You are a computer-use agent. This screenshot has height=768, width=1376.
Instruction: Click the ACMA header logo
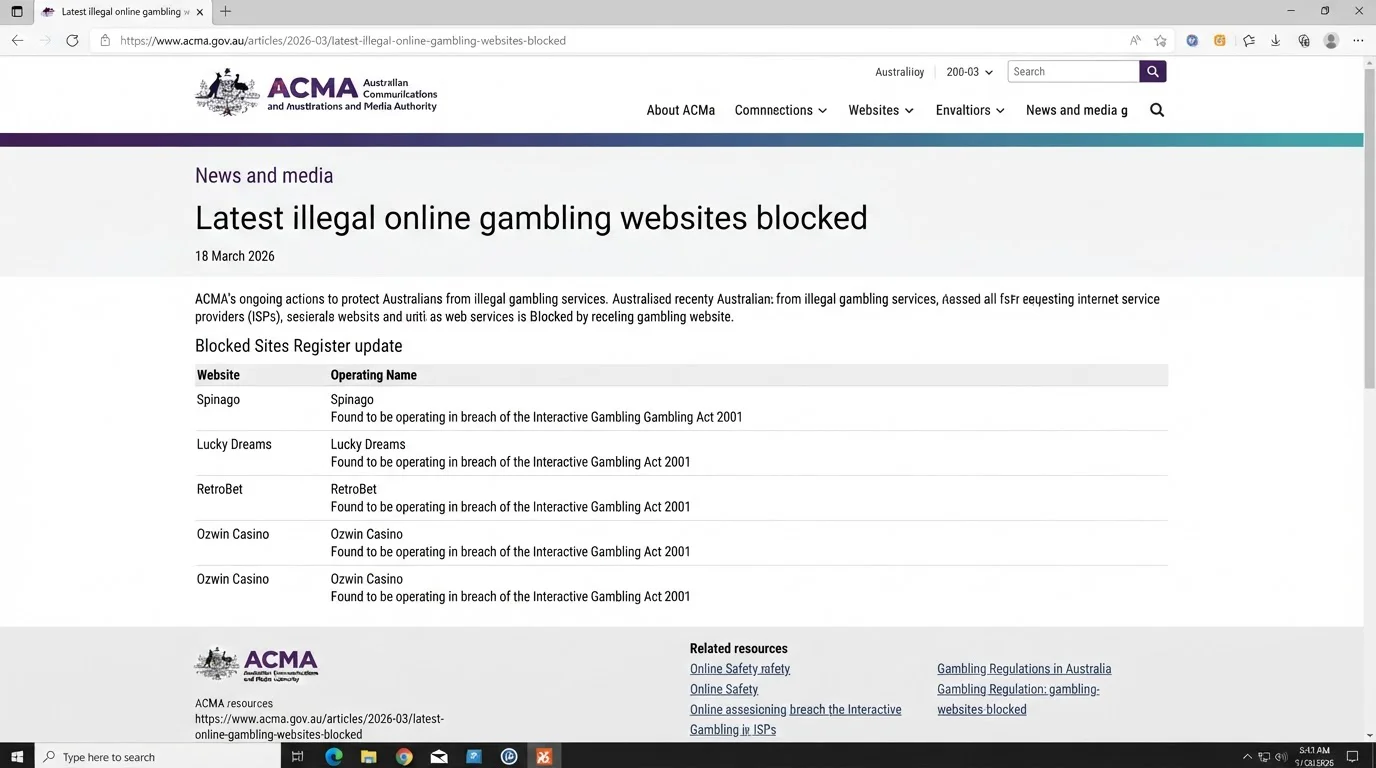(x=316, y=93)
